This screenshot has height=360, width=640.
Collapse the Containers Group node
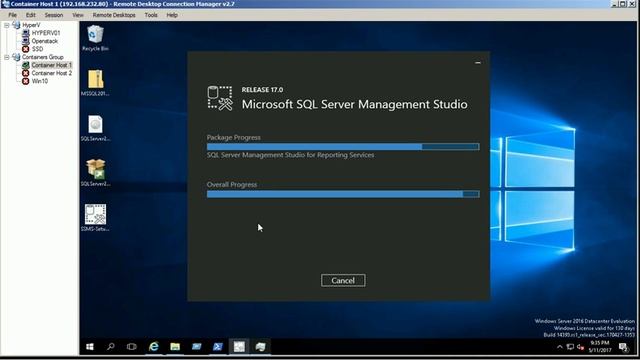pos(7,57)
